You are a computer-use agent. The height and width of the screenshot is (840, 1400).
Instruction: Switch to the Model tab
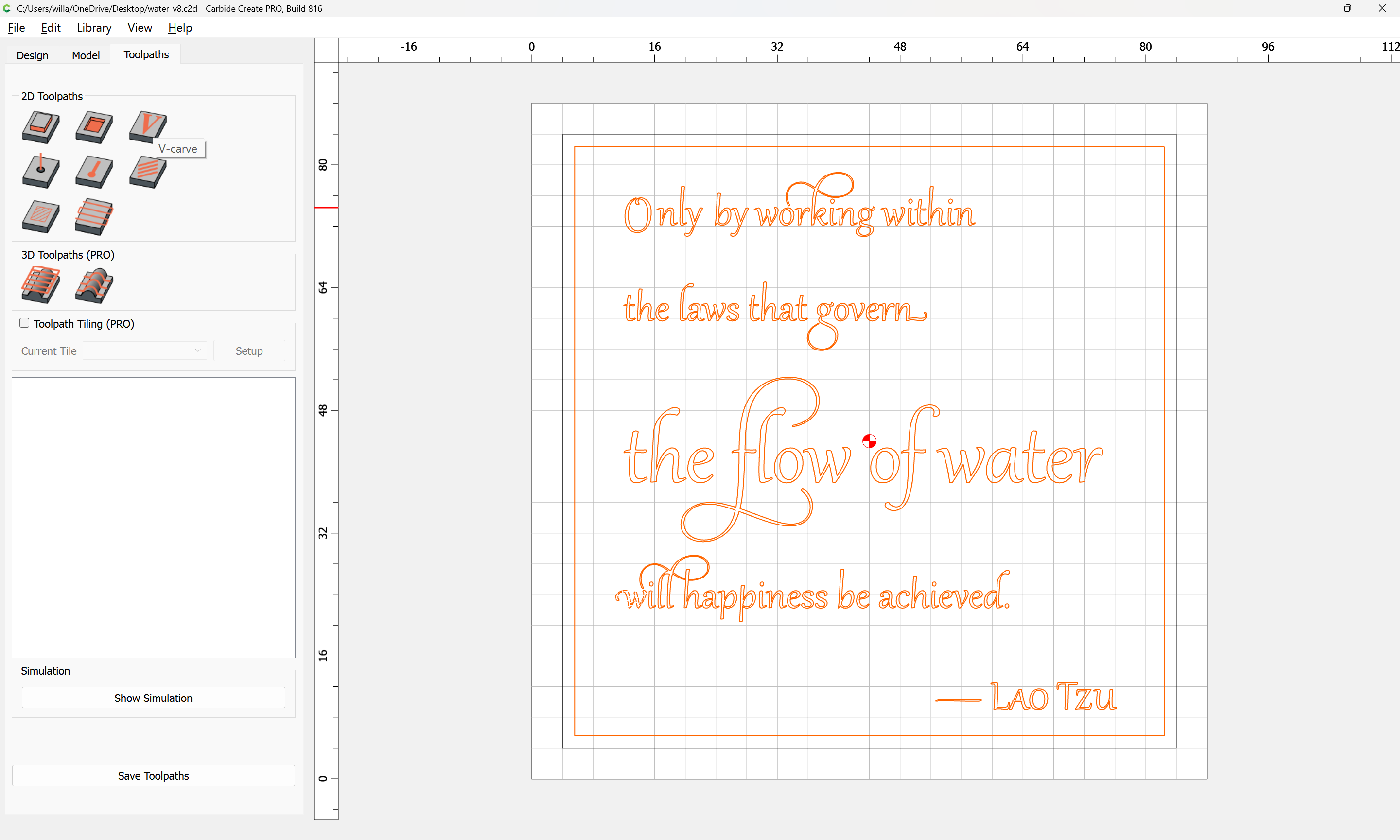click(x=86, y=55)
